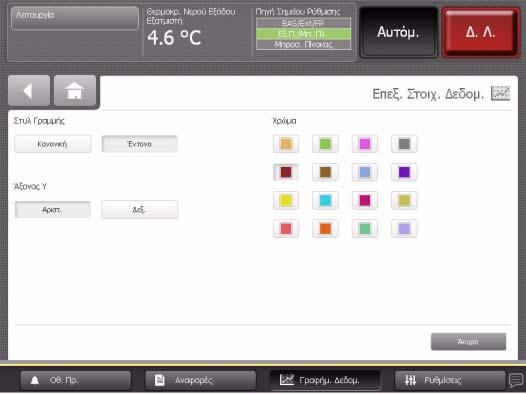Set Y axis to Αριστ.
Viewport: 526px width, 394px height.
click(x=53, y=210)
